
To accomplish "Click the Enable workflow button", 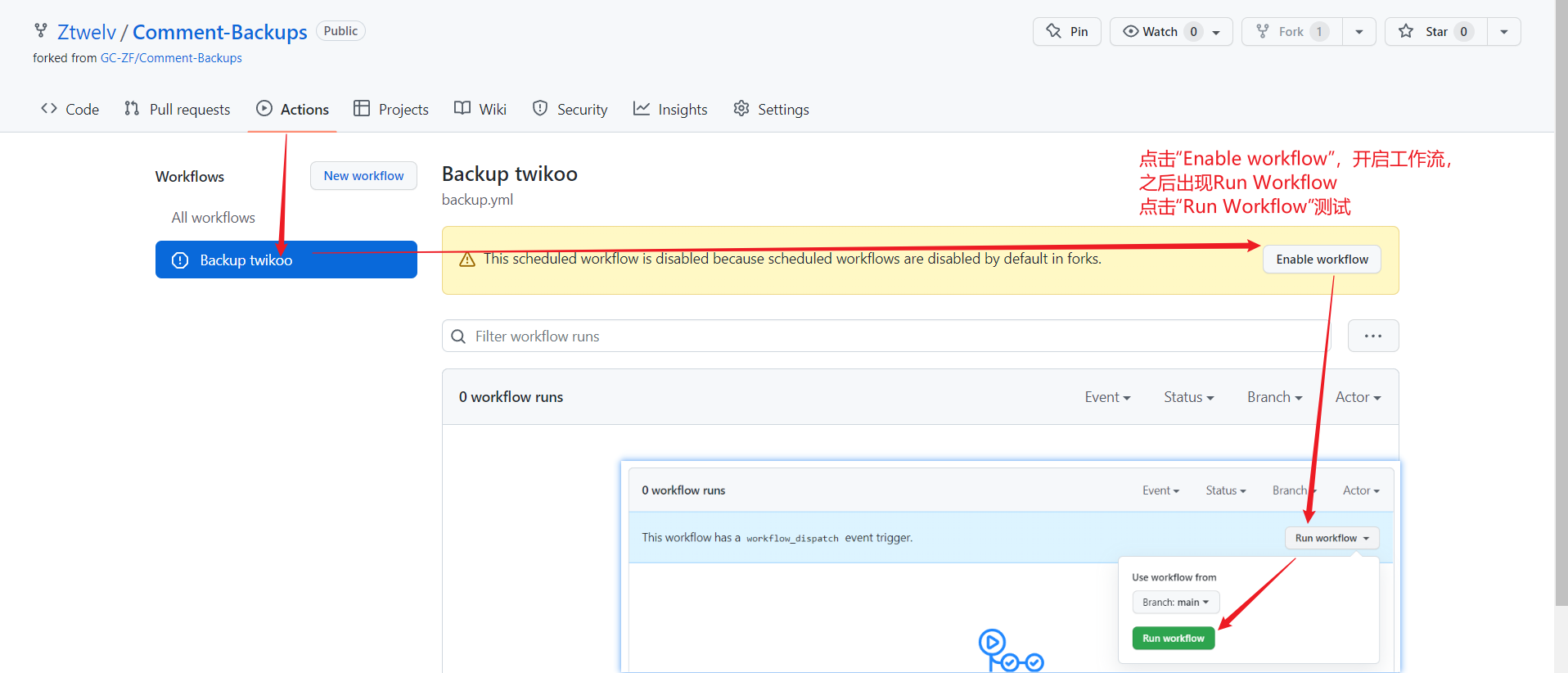I will (x=1322, y=260).
